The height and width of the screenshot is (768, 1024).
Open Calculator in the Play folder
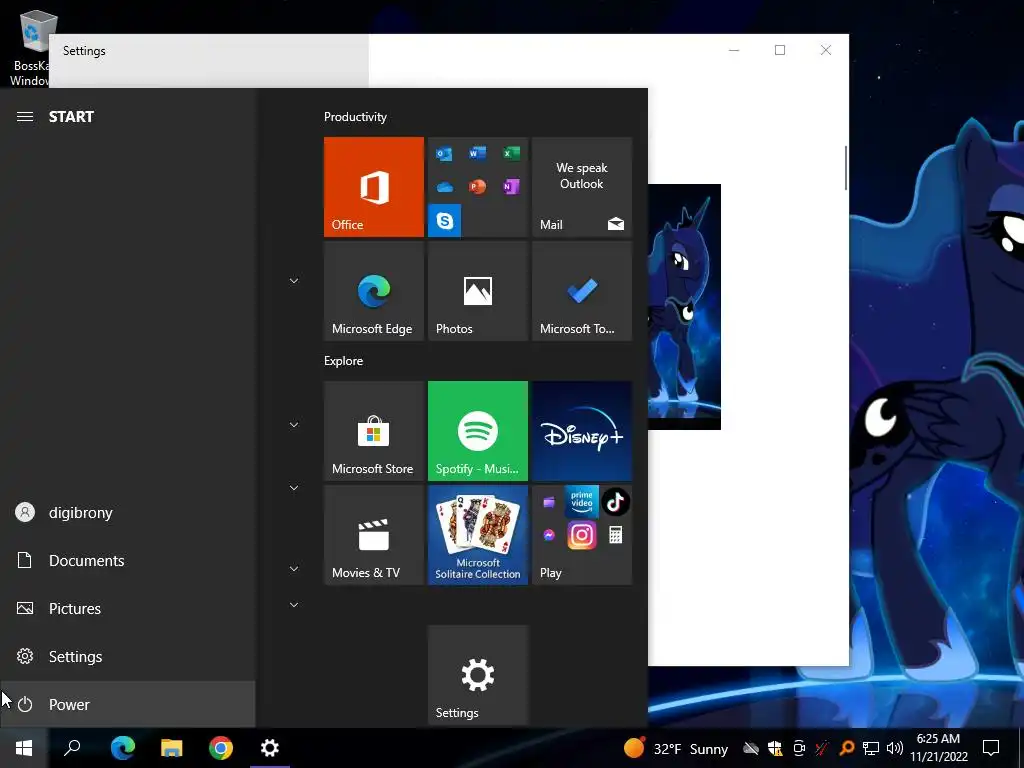(615, 536)
